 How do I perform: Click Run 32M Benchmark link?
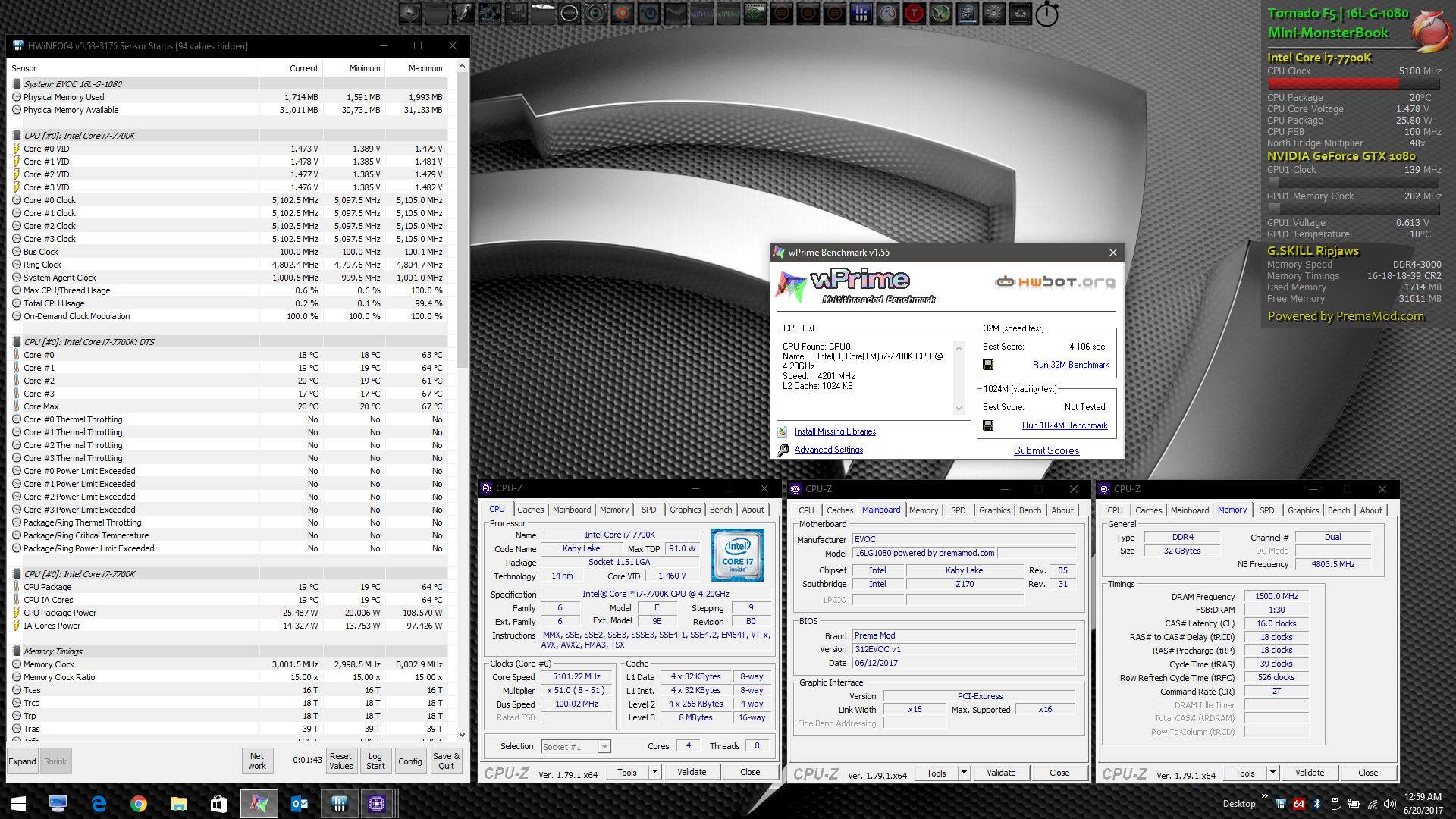pos(1071,365)
